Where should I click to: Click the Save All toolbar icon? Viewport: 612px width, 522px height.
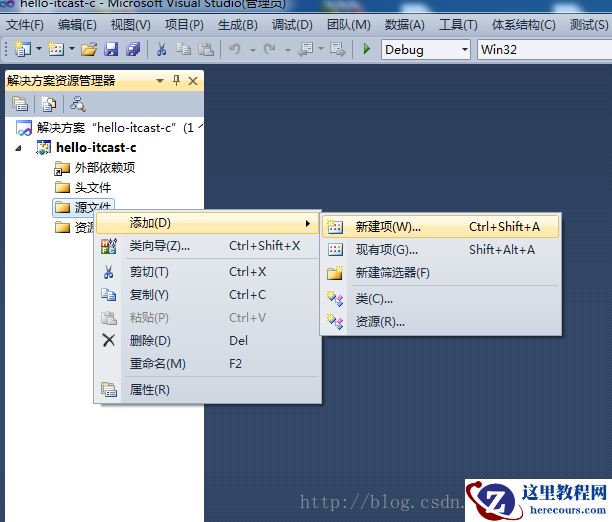[133, 50]
